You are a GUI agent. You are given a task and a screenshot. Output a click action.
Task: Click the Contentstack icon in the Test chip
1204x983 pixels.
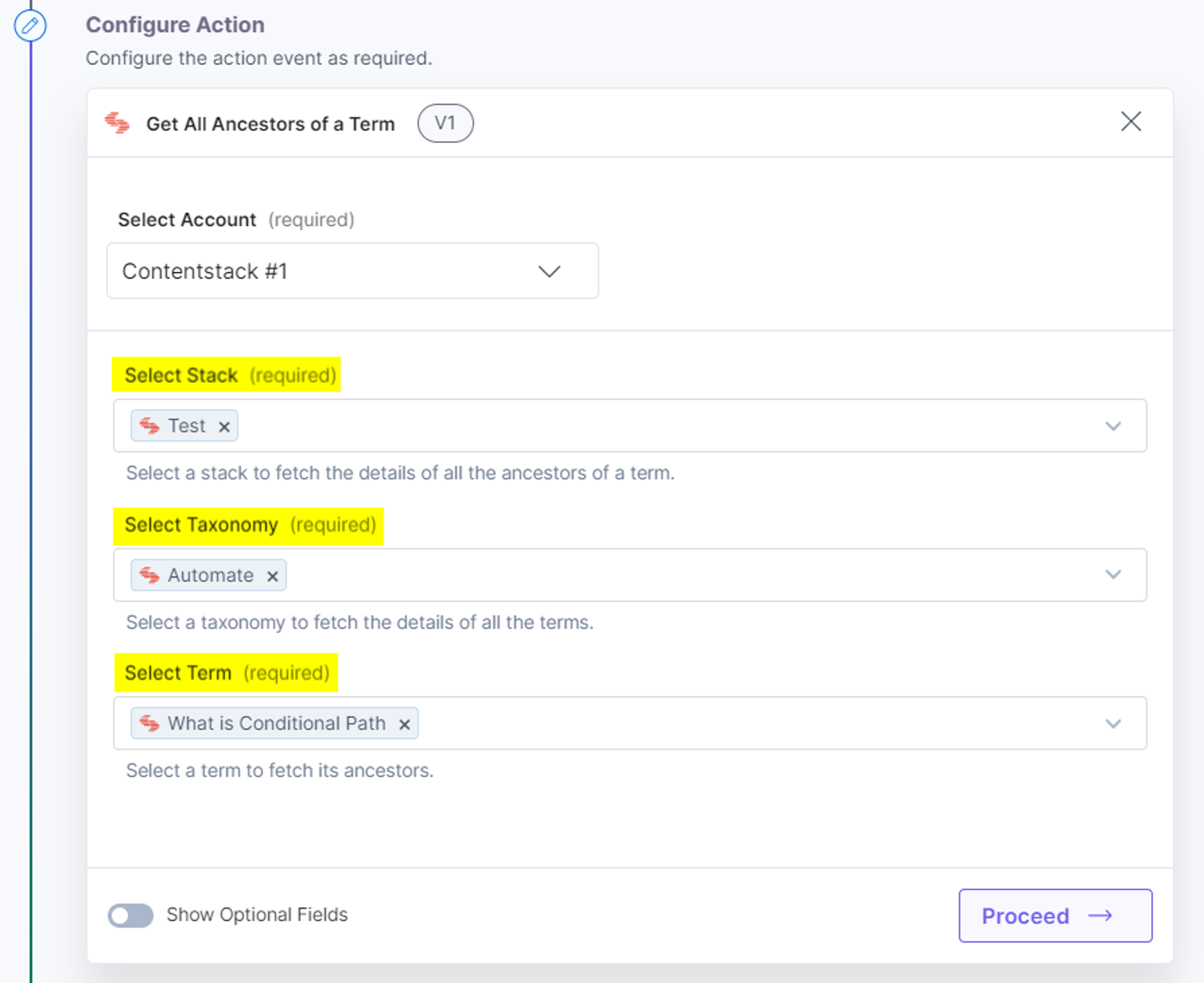point(150,425)
